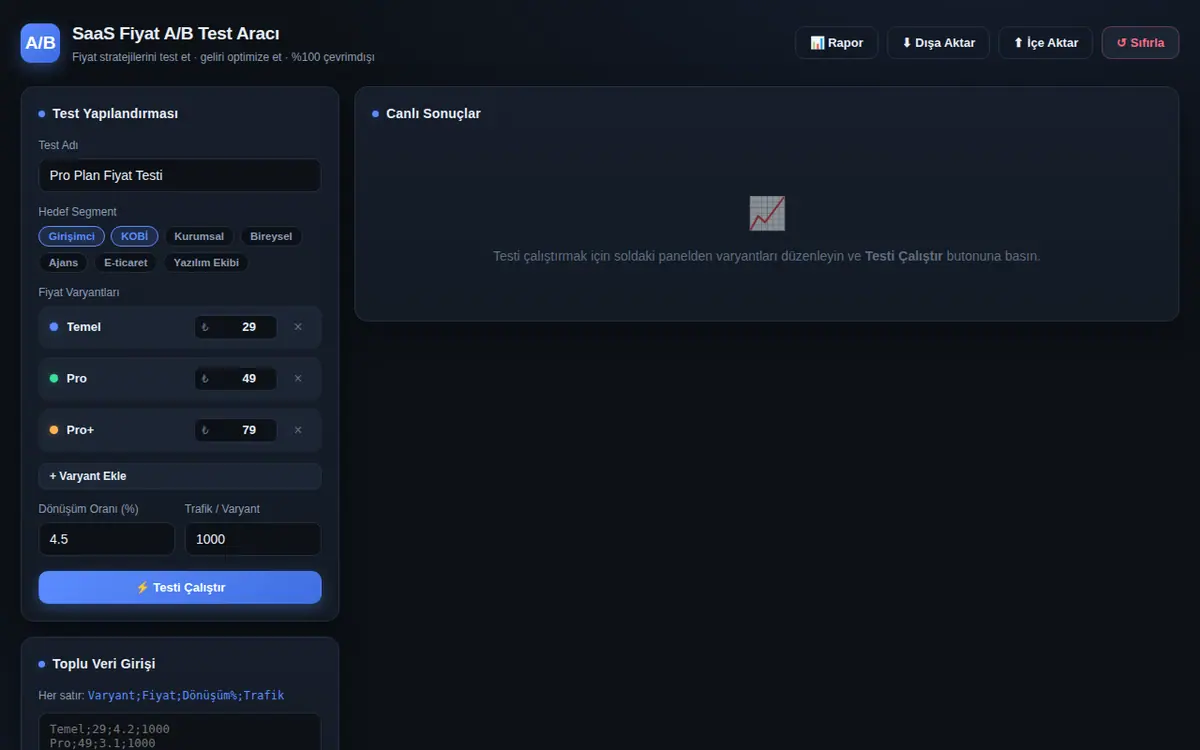Image resolution: width=1200 pixels, height=750 pixels.
Task: Run the test with Testi Çalıştır
Action: click(180, 587)
